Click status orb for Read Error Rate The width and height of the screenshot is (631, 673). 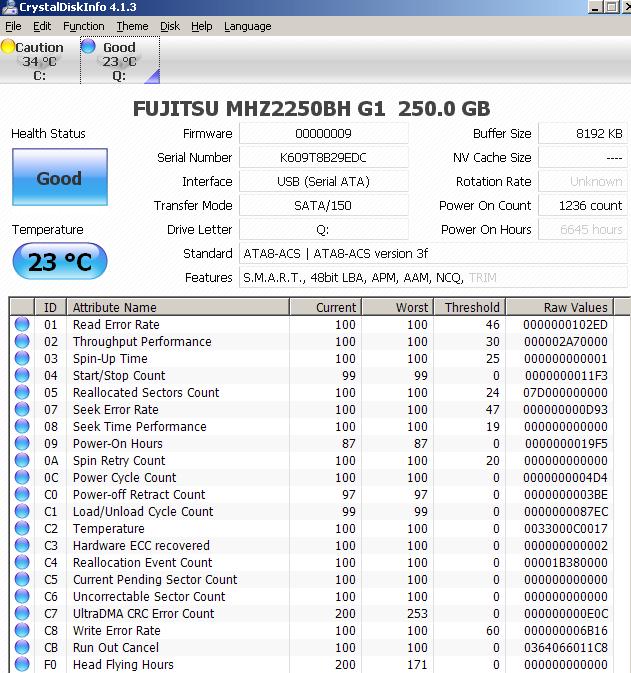22,324
